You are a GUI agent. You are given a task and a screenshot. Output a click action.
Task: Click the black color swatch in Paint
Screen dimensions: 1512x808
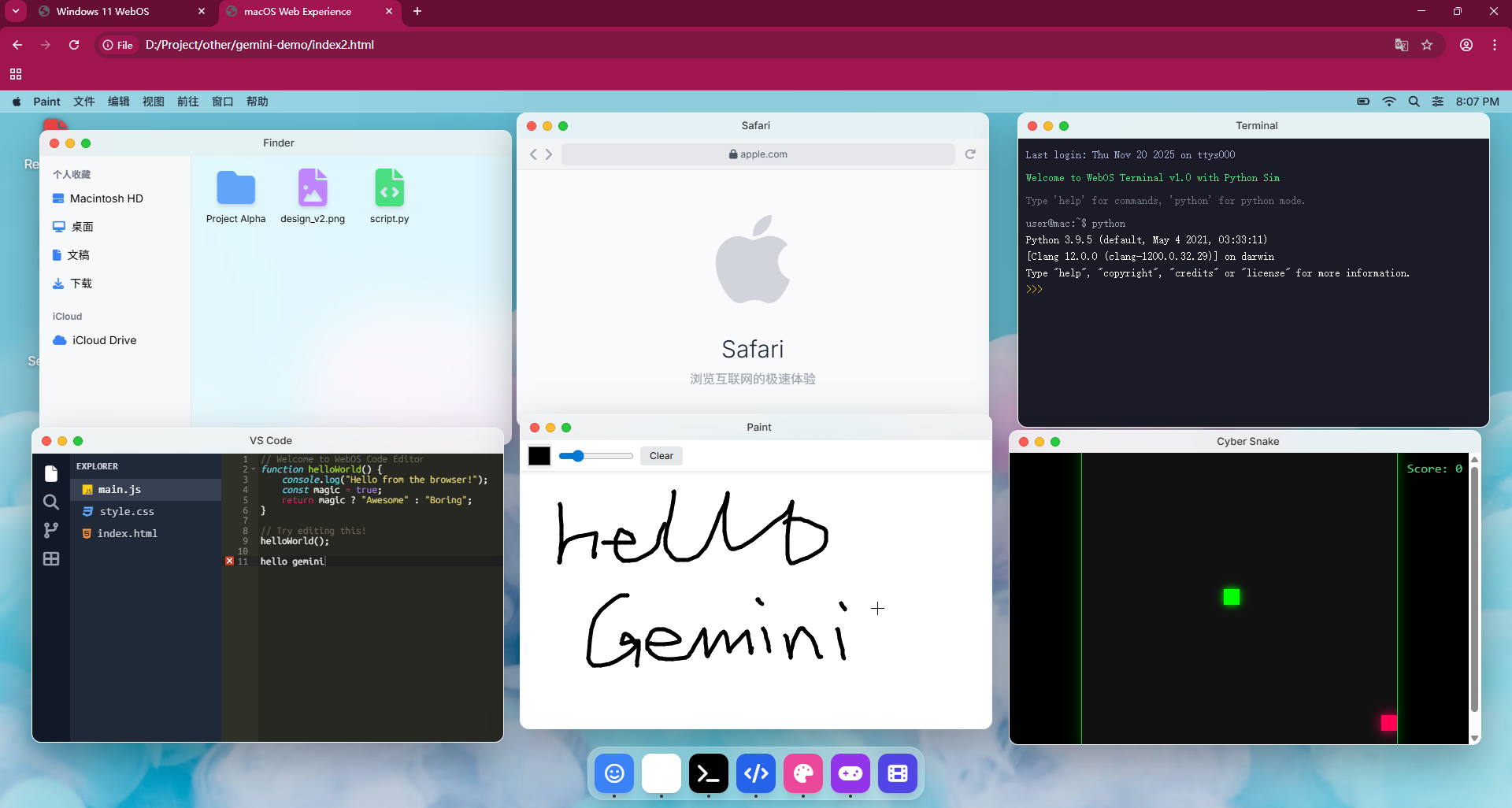point(539,456)
